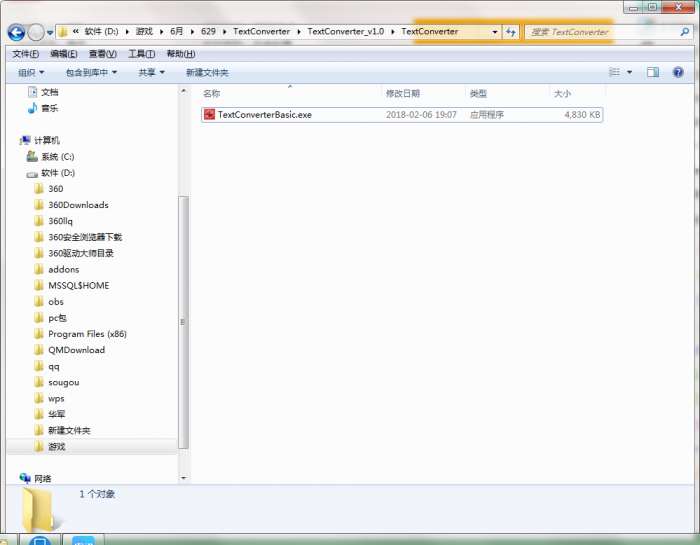This screenshot has width=700, height=545.
Task: Expand the 包含到库中 dropdown
Action: 91,72
